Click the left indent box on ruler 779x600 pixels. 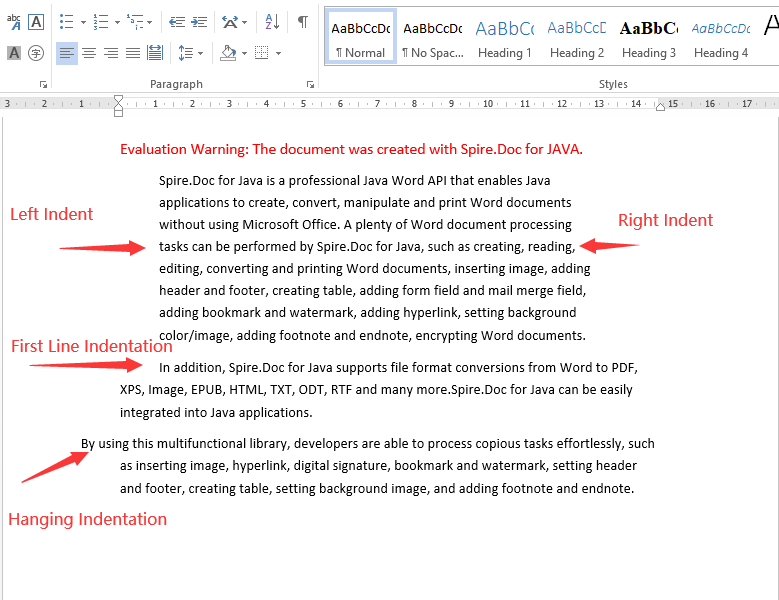pos(118,113)
